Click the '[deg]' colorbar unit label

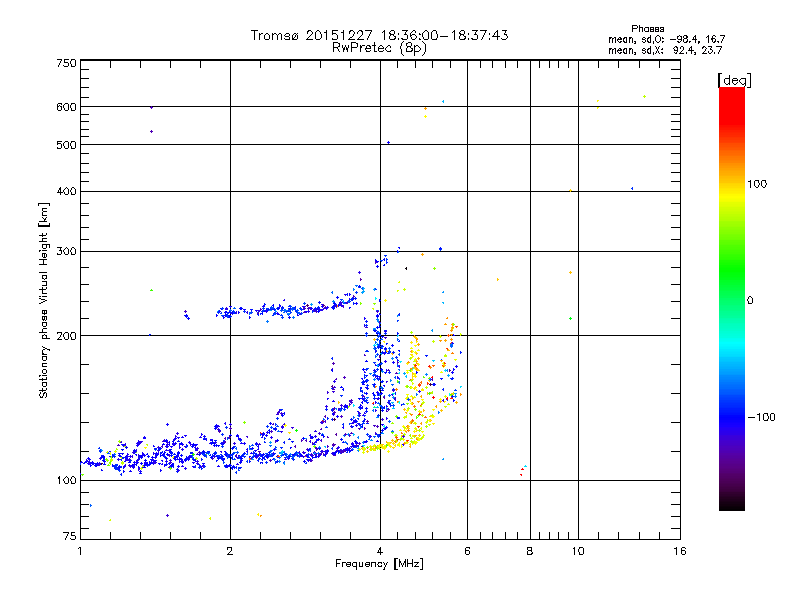click(x=734, y=80)
